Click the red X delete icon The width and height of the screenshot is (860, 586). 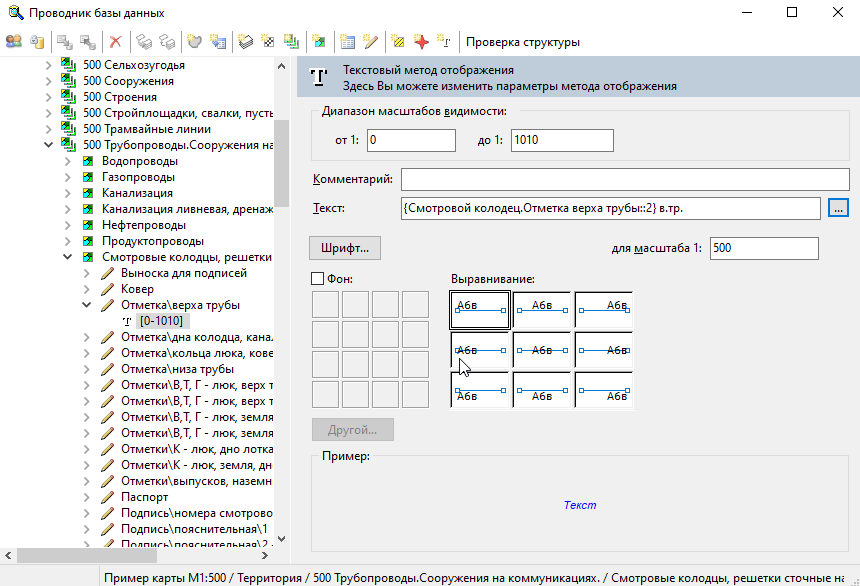click(x=116, y=42)
